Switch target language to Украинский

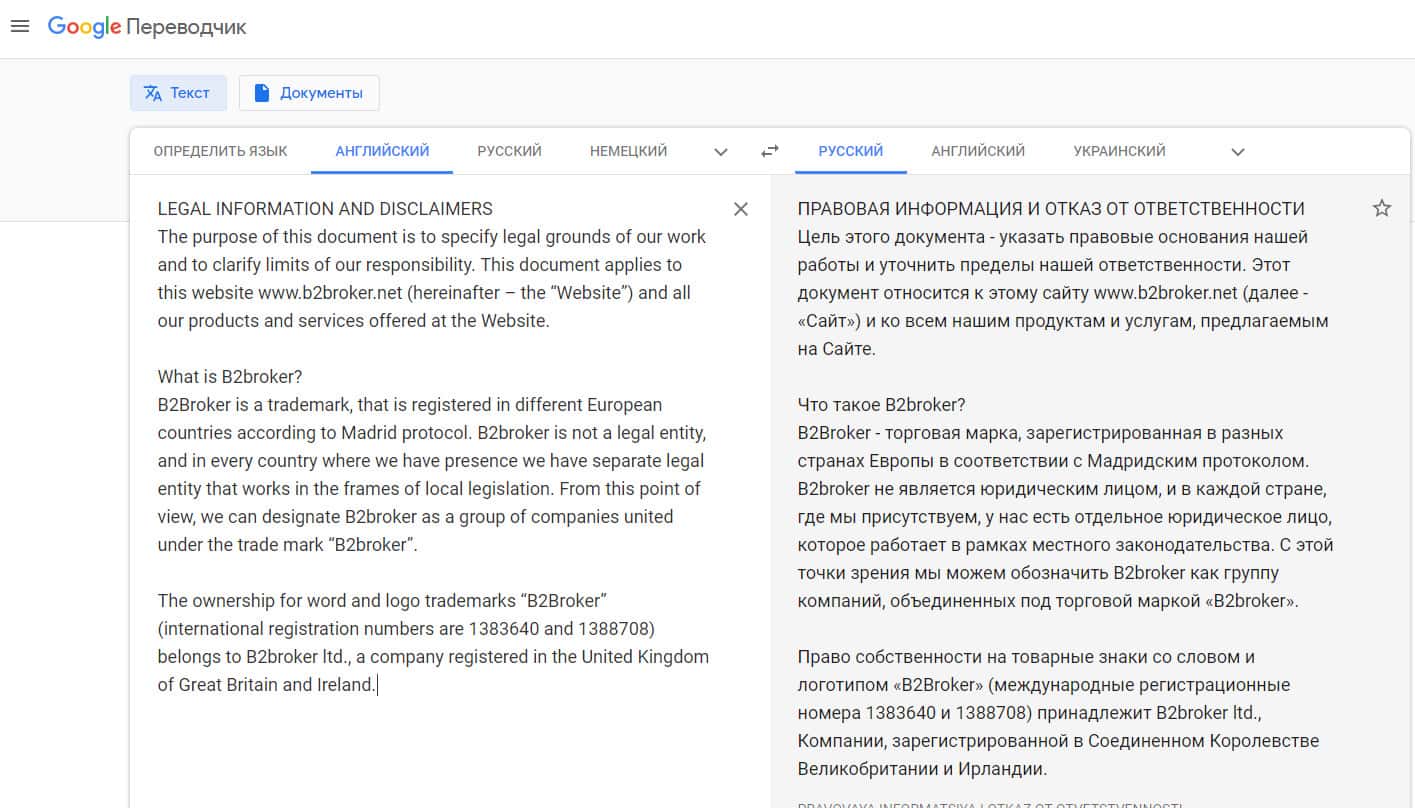click(x=1119, y=152)
